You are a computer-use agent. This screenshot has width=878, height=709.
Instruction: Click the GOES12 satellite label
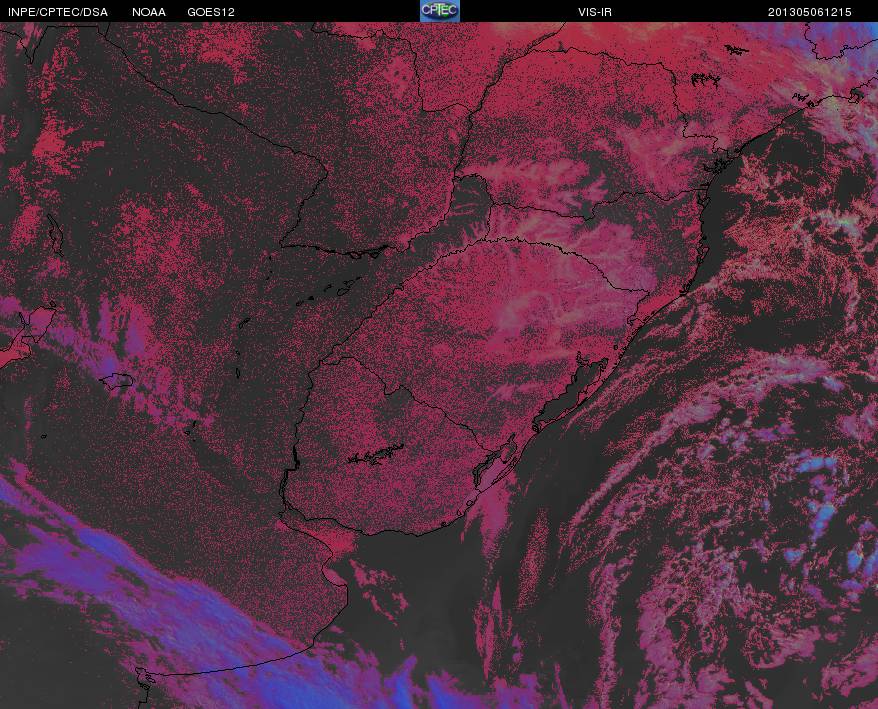211,12
